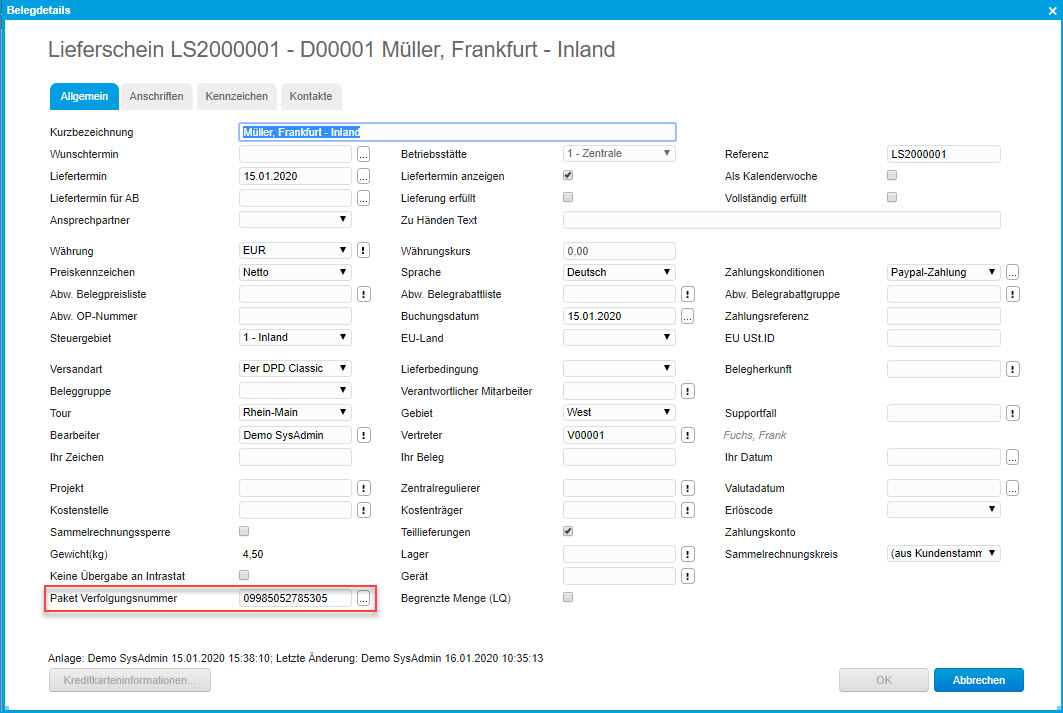Viewport: 1063px width, 713px height.
Task: Expand the Preiskennzeichen dropdown showing Netto
Action: 295,272
